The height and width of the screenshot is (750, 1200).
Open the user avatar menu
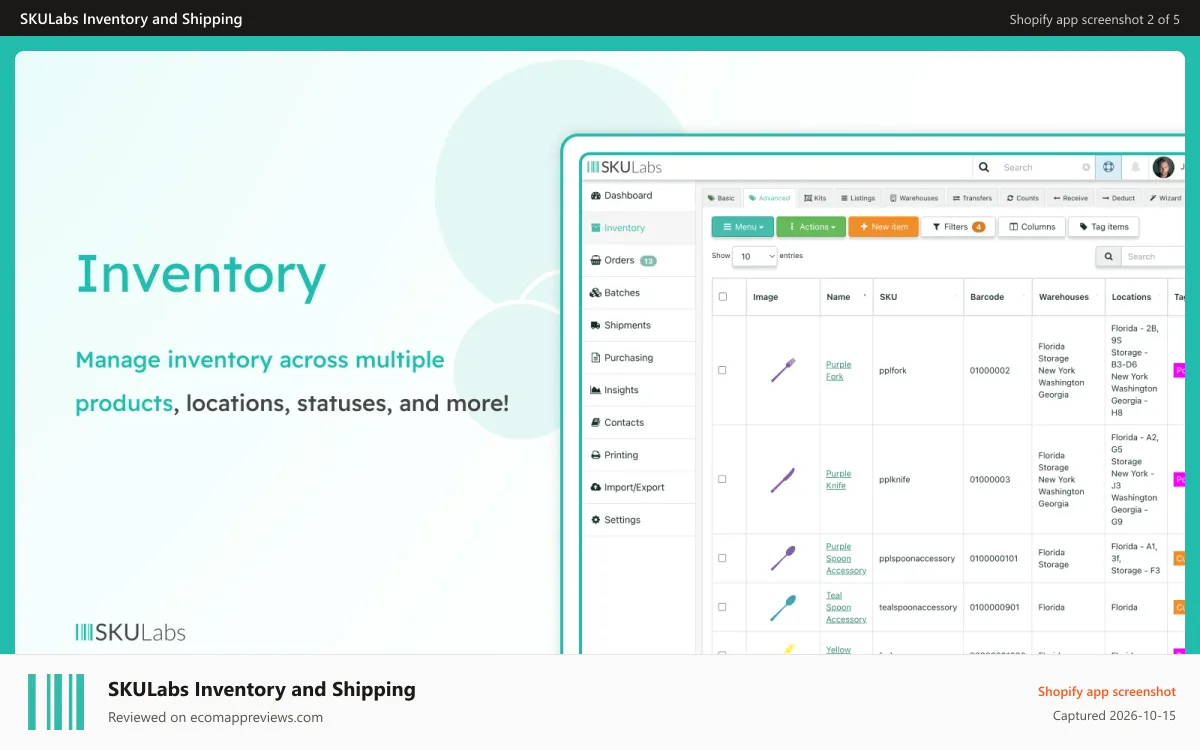pos(1163,167)
